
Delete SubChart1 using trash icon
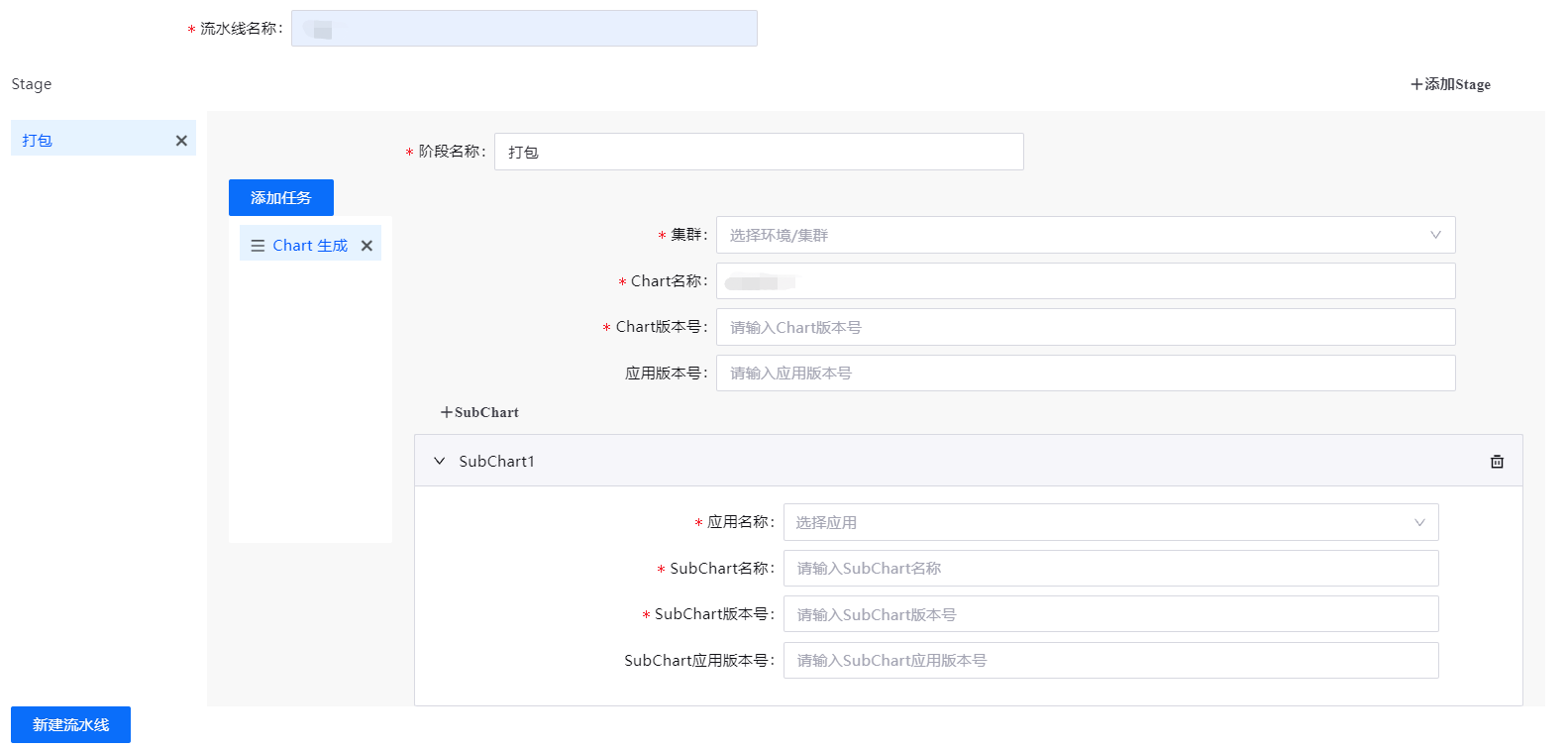[x=1497, y=462]
